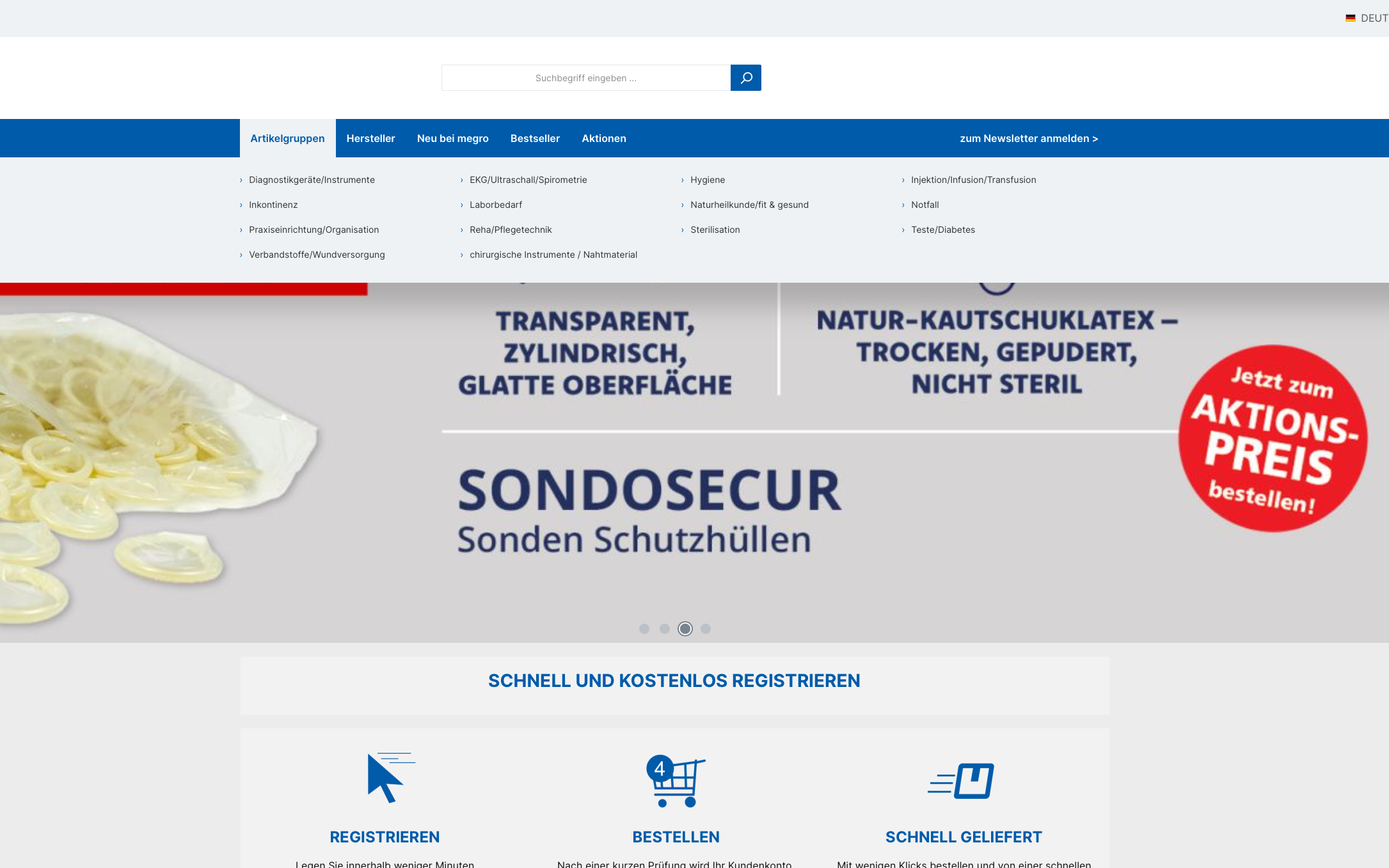The width and height of the screenshot is (1389, 868).
Task: Click Schnell und kostenlos registrieren heading
Action: click(674, 681)
